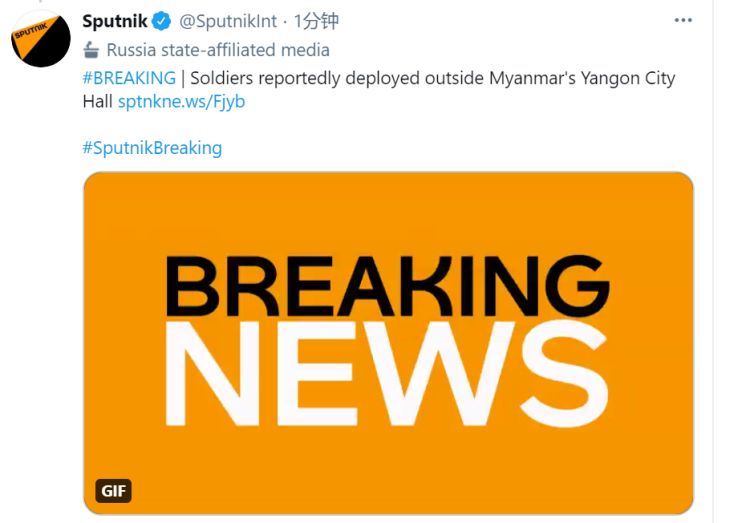Click the "Russia state-affiliated media" label
Image resolution: width=750 pixels, height=523 pixels.
(x=218, y=50)
